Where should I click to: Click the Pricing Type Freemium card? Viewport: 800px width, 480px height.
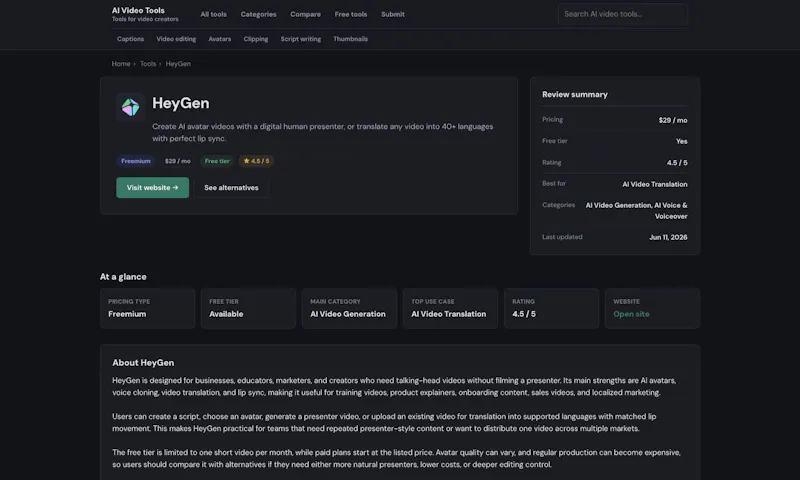pyautogui.click(x=147, y=308)
